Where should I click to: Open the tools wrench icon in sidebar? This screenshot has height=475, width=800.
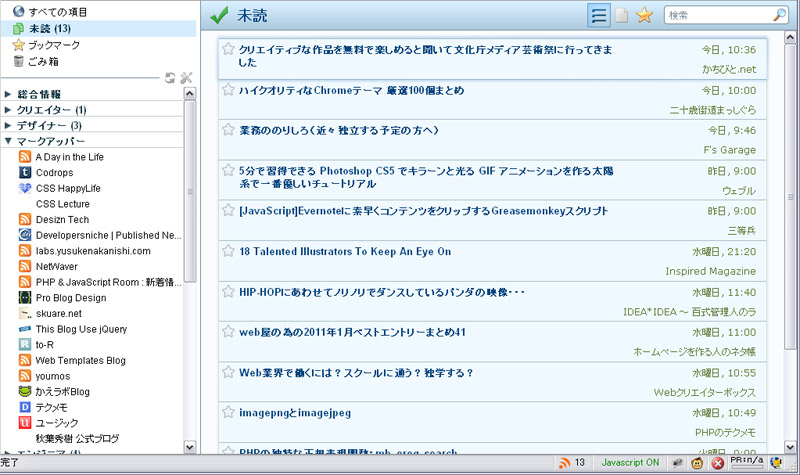(186, 78)
